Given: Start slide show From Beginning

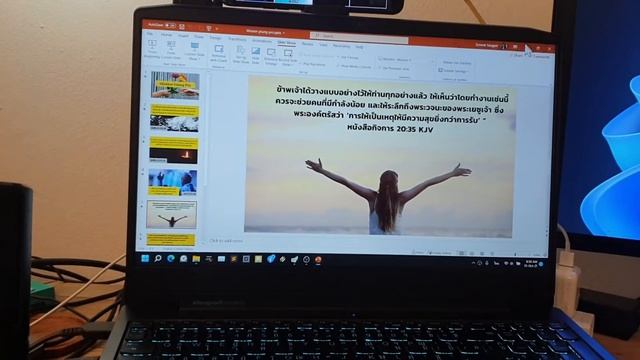Looking at the screenshot, I should click(152, 48).
